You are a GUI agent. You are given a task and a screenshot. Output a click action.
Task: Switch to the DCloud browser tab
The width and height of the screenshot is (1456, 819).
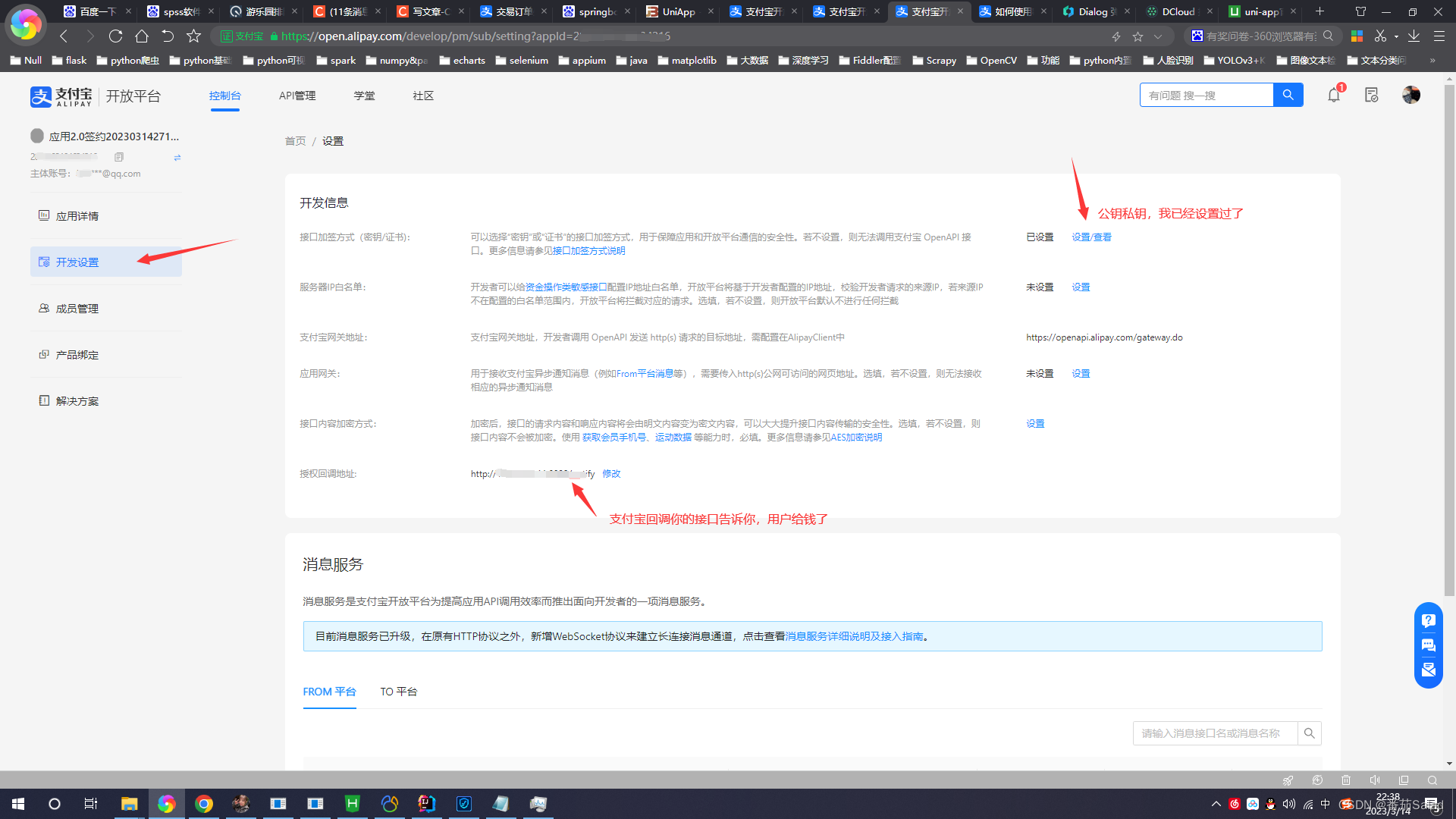1178,11
